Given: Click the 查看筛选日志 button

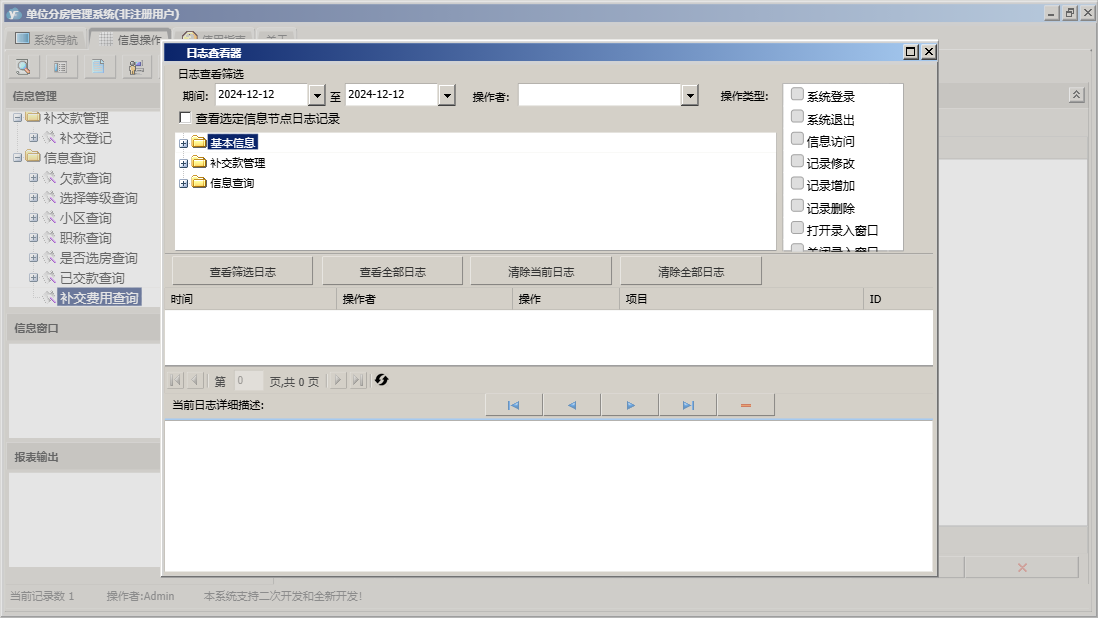Looking at the screenshot, I should point(242,272).
